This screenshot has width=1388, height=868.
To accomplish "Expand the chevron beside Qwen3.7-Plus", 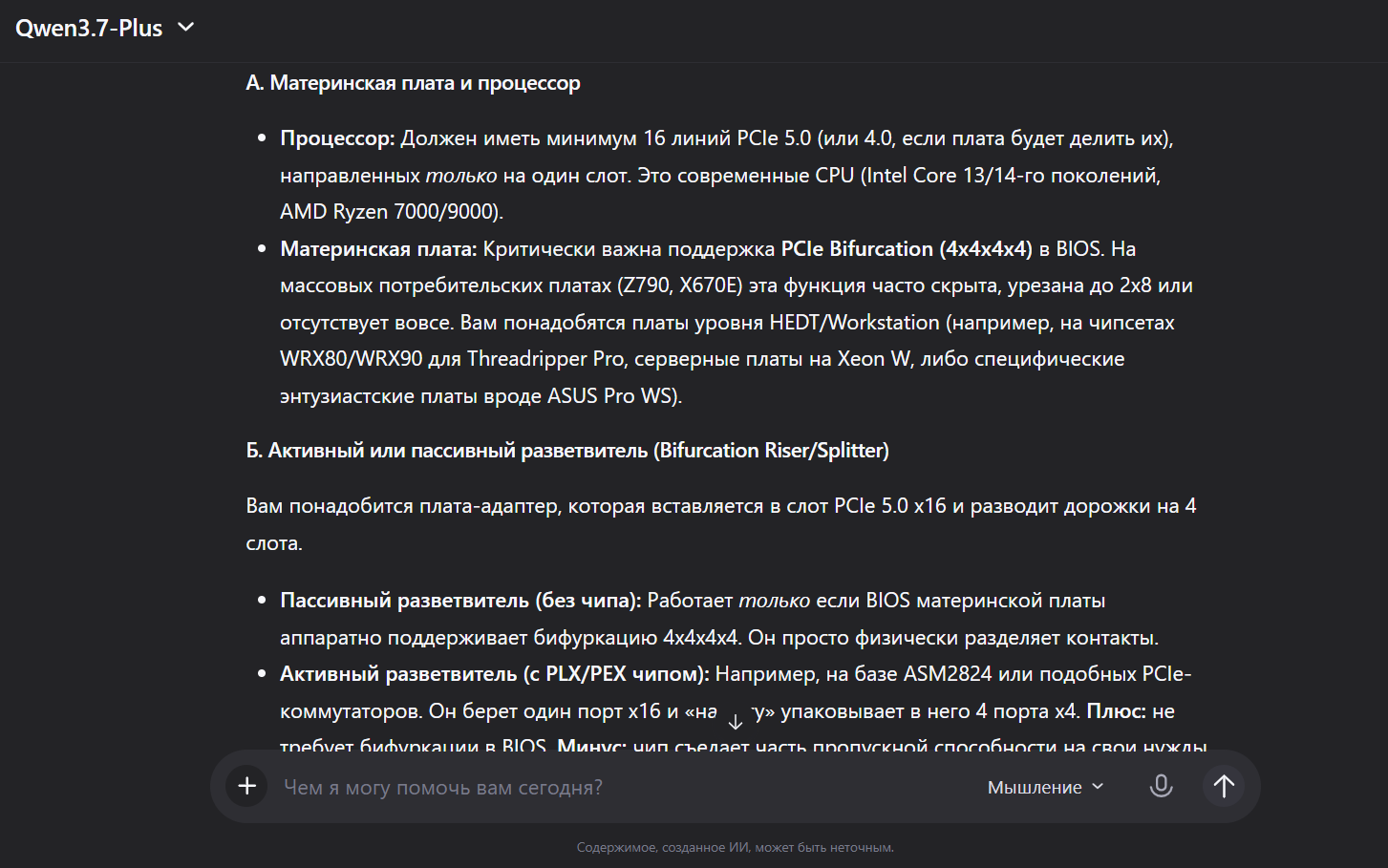I will click(186, 27).
